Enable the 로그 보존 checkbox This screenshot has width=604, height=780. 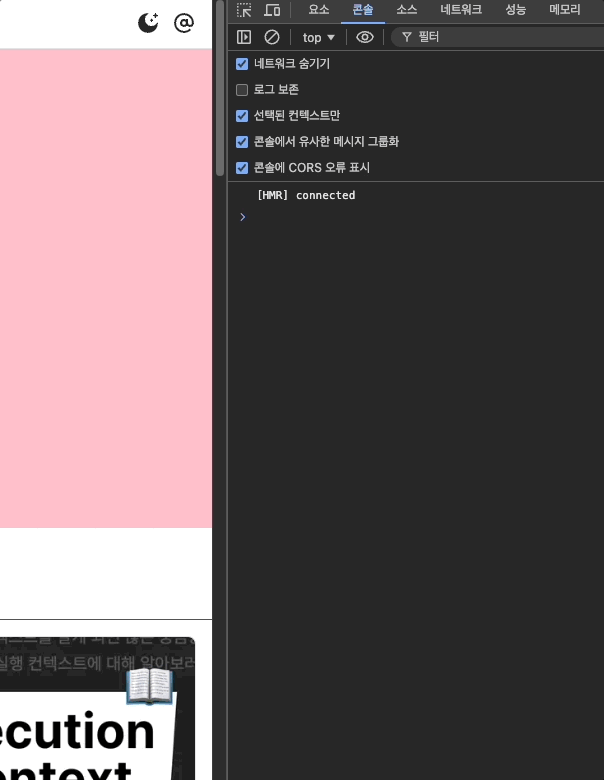click(242, 90)
